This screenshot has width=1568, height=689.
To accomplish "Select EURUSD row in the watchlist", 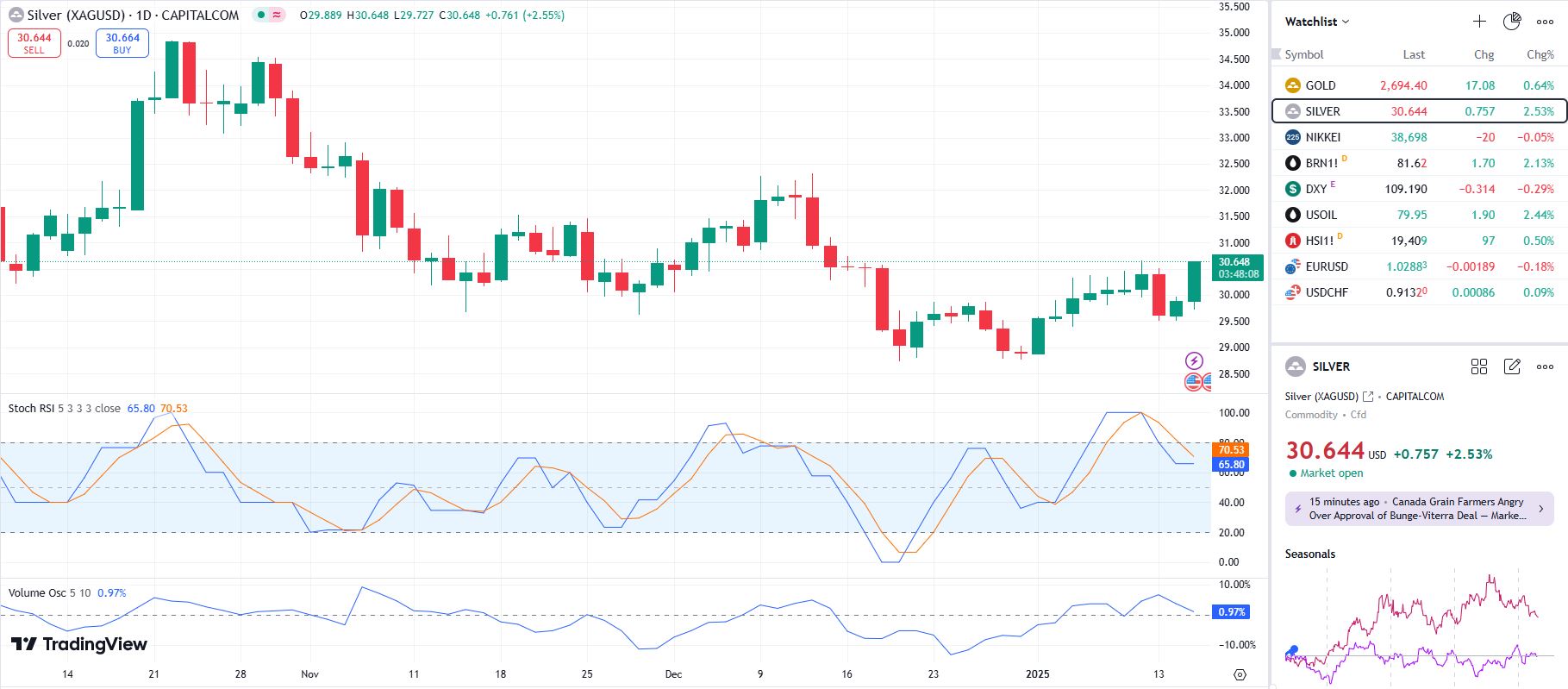I will (1326, 266).
